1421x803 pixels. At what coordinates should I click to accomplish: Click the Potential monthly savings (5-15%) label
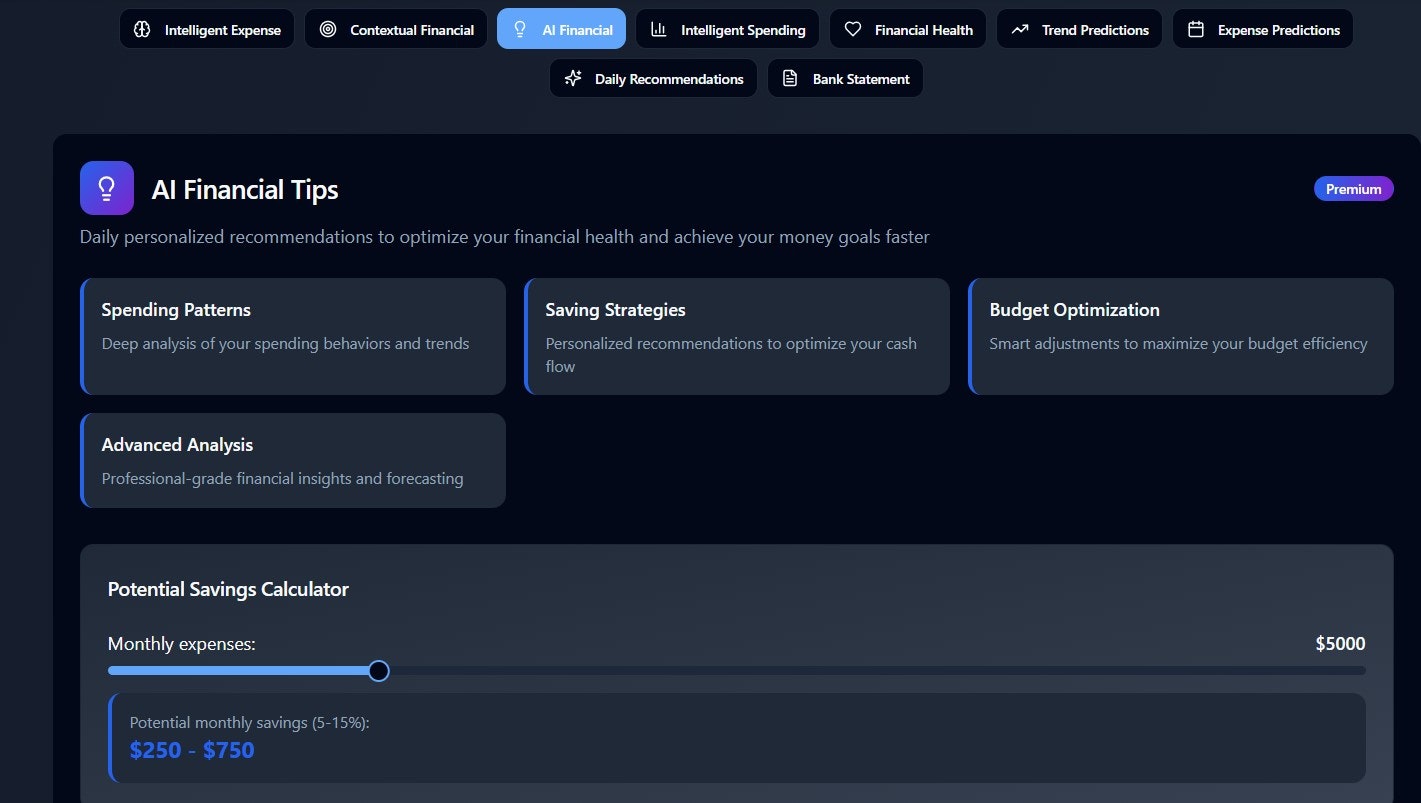(250, 722)
